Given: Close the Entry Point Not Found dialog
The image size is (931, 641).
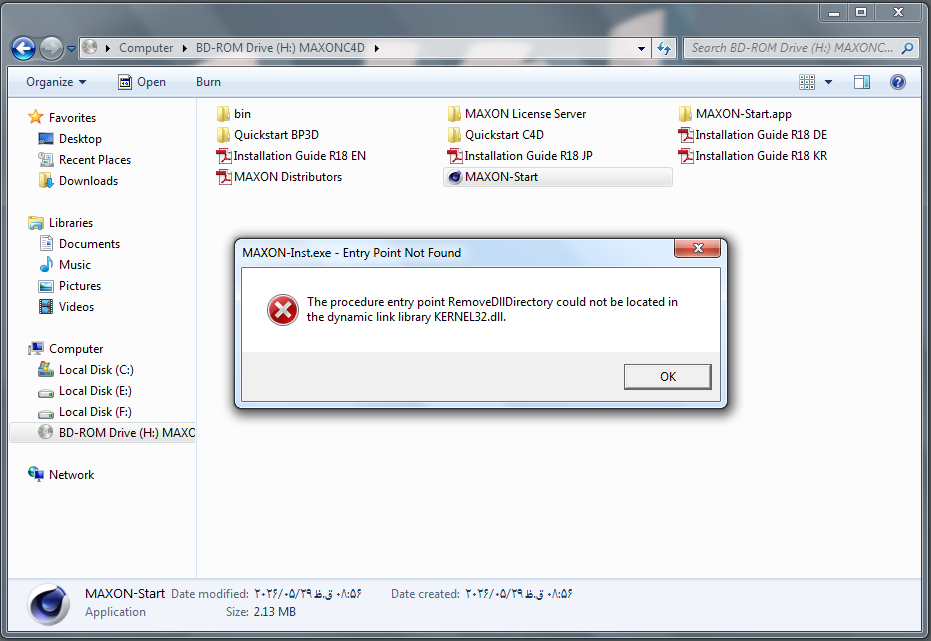Looking at the screenshot, I should (698, 248).
